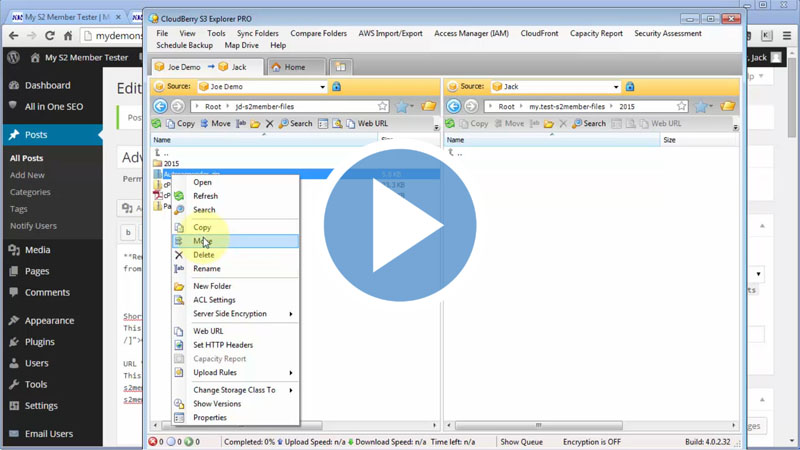The width and height of the screenshot is (800, 450).
Task: Click the new folder icon in the left toolbar
Action: [255, 124]
